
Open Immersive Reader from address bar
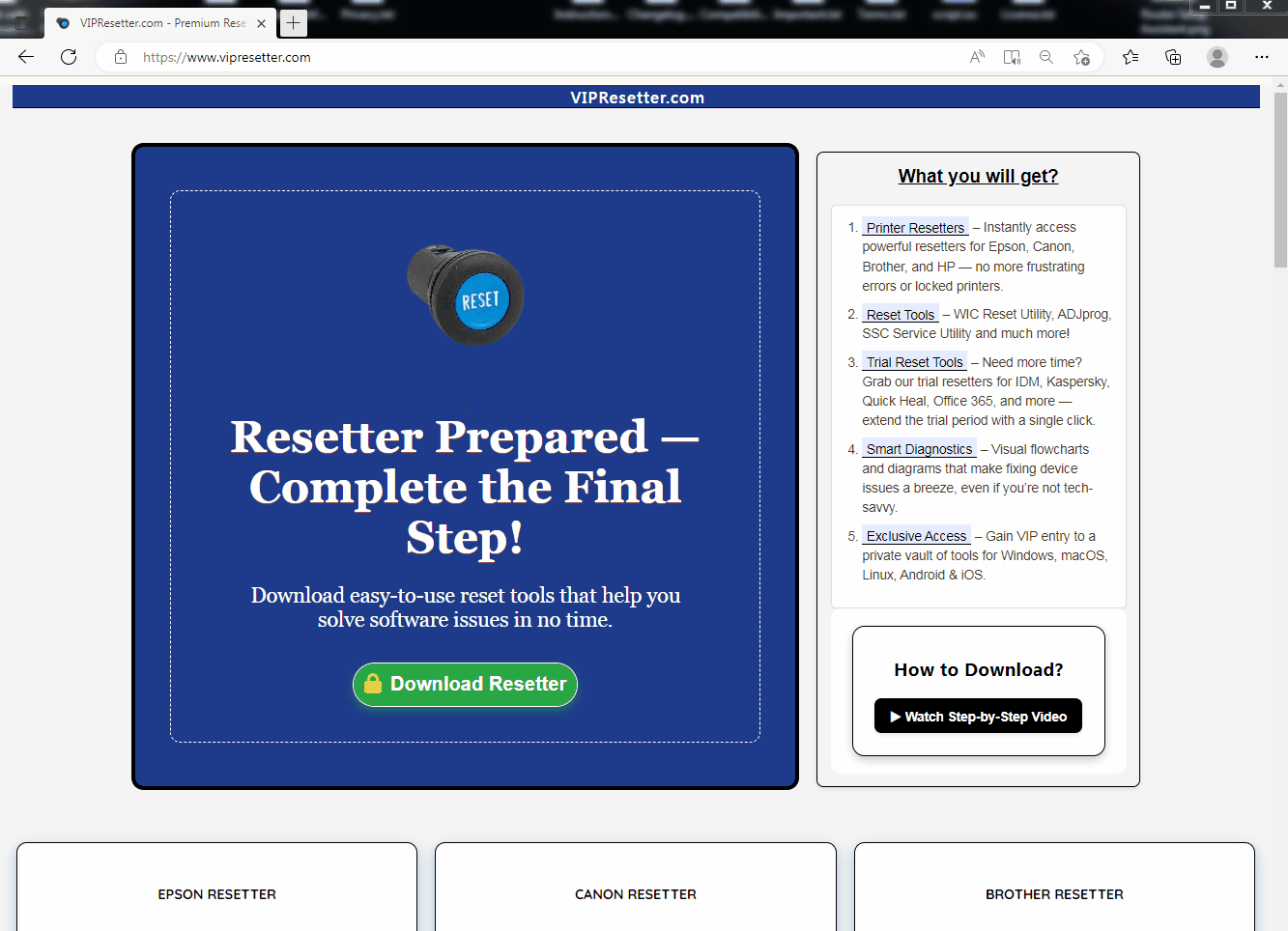(1012, 57)
